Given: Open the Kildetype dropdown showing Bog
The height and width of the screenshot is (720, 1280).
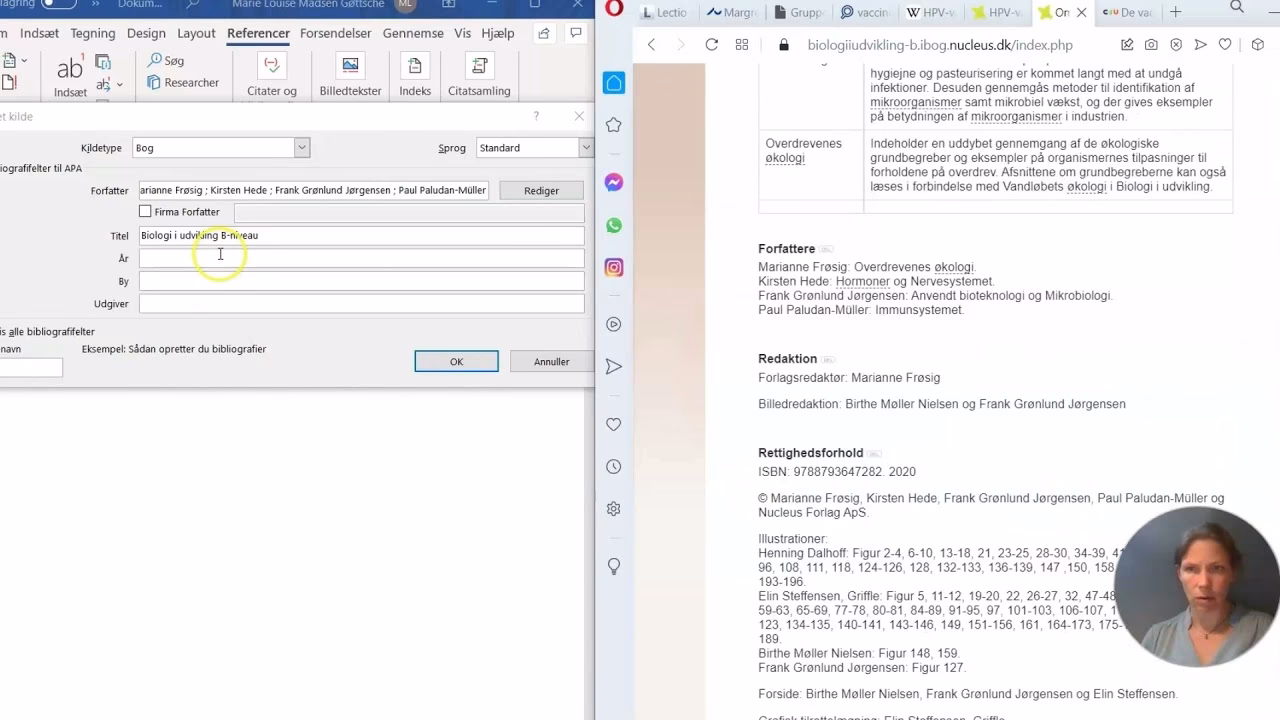Looking at the screenshot, I should point(302,147).
